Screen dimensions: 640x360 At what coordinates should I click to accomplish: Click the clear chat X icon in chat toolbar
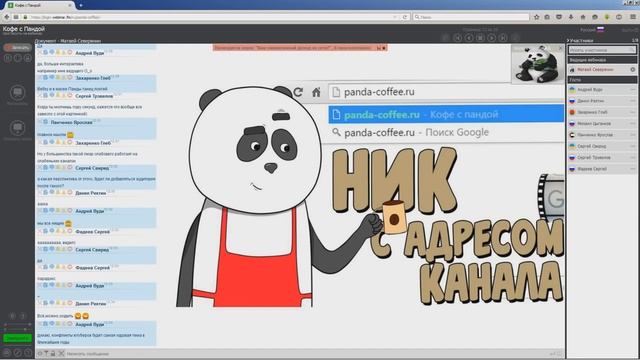pyautogui.click(x=61, y=353)
